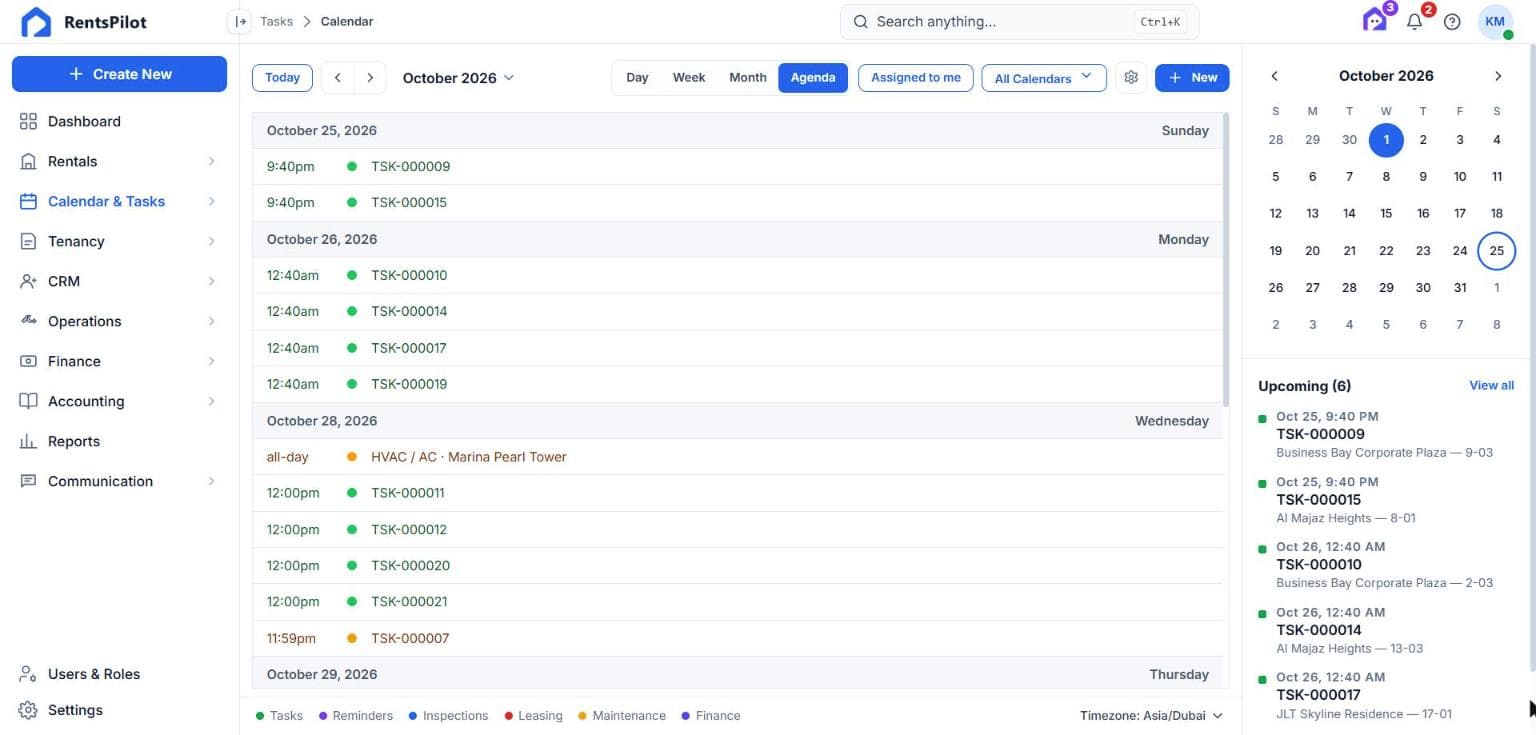Viewport: 1536px width, 735px height.
Task: Collapse sidebar using the arrow toggle icon
Action: tap(239, 21)
